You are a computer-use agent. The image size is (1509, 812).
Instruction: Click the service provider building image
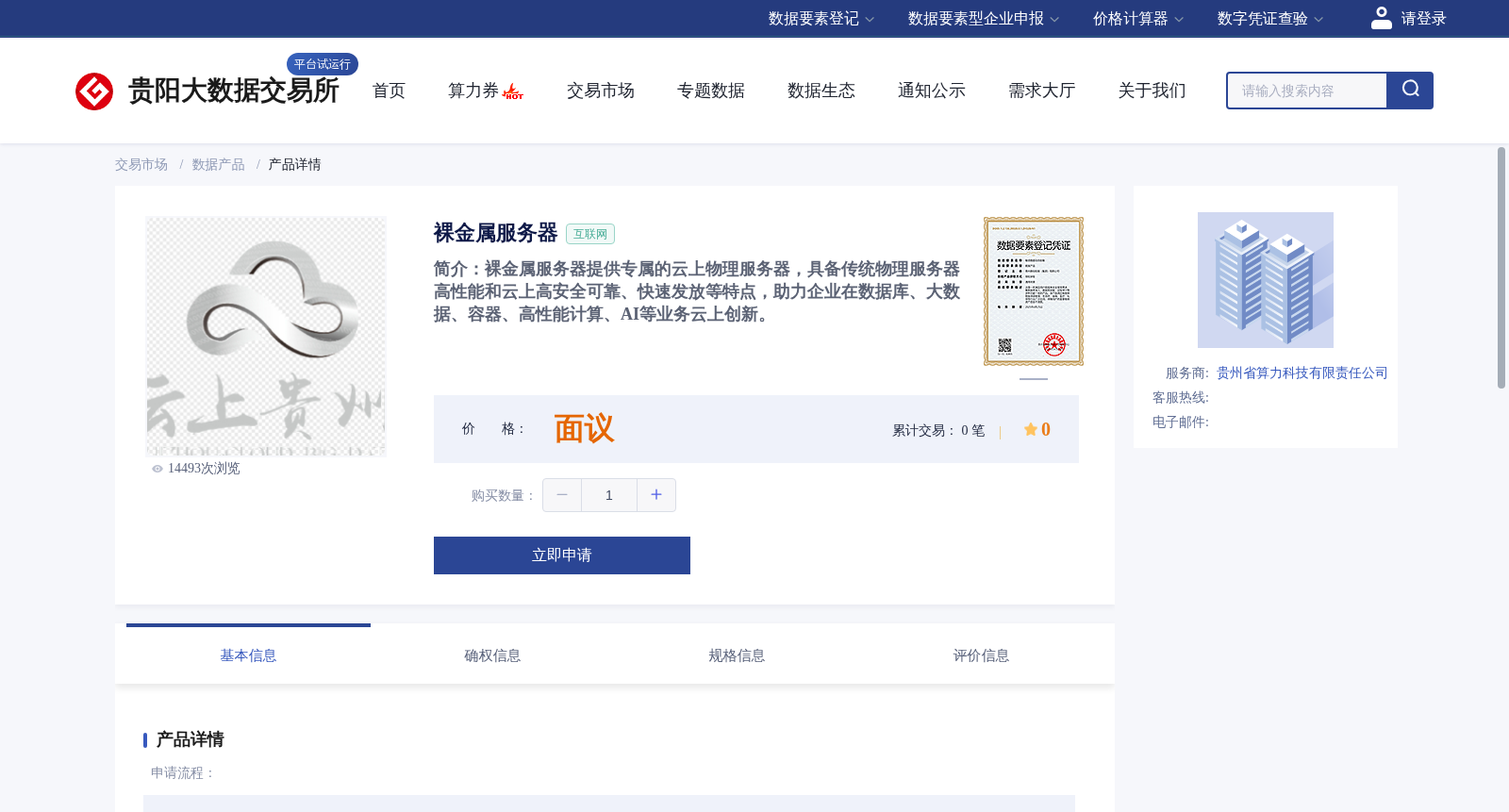(1266, 280)
